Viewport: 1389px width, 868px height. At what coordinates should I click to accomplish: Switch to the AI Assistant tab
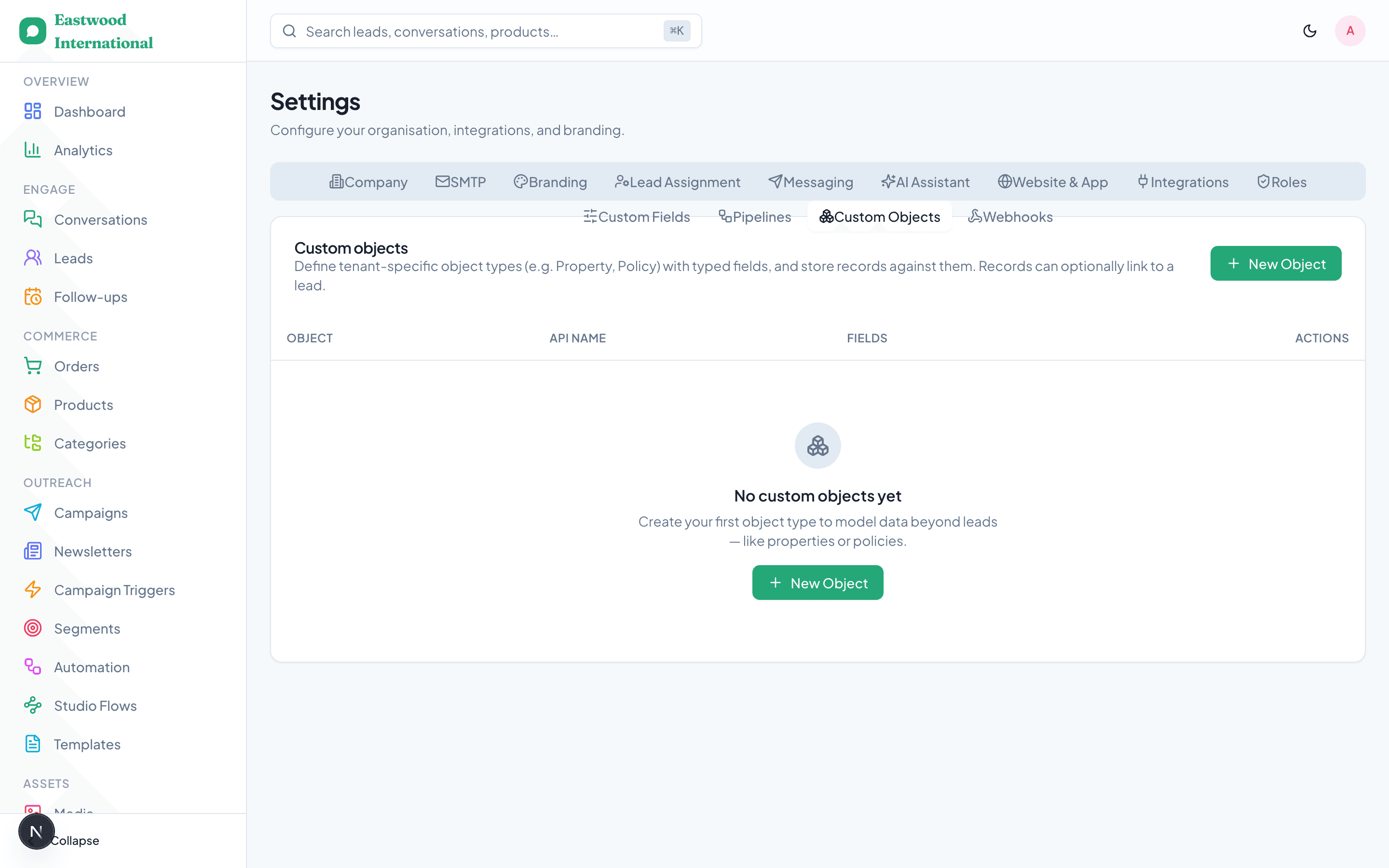click(925, 182)
